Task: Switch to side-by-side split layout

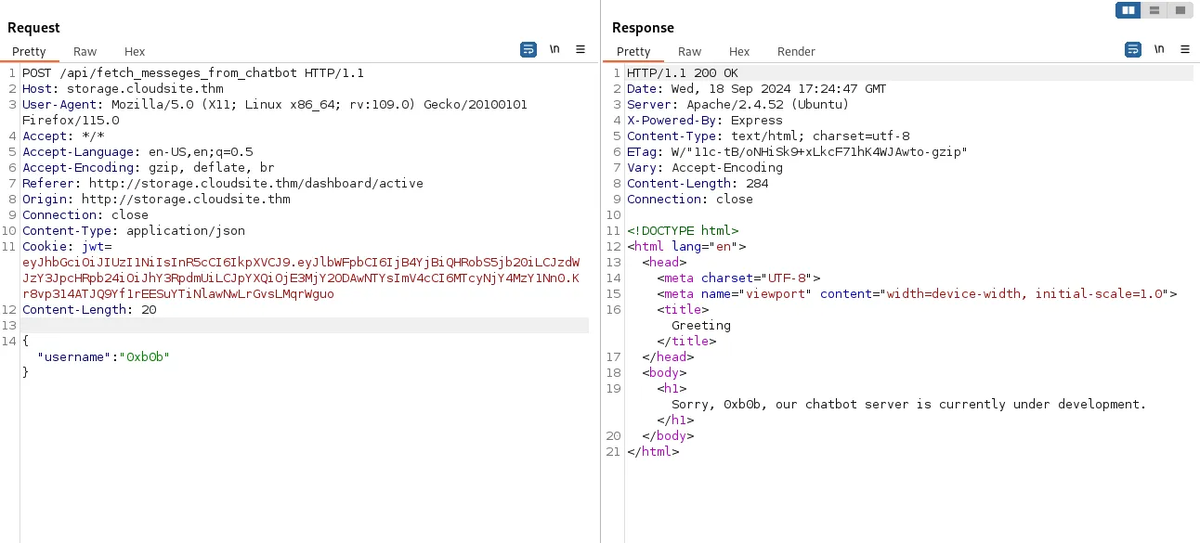Action: [1129, 10]
